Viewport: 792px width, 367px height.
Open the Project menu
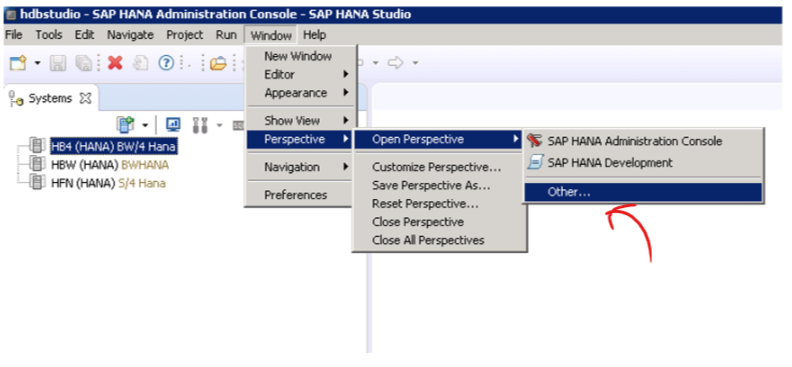tap(184, 35)
